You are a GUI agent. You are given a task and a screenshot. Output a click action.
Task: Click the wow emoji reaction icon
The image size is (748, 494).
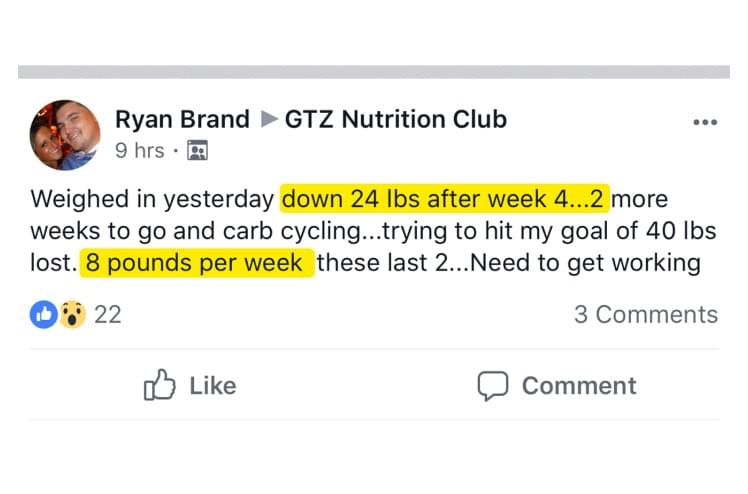(70, 314)
